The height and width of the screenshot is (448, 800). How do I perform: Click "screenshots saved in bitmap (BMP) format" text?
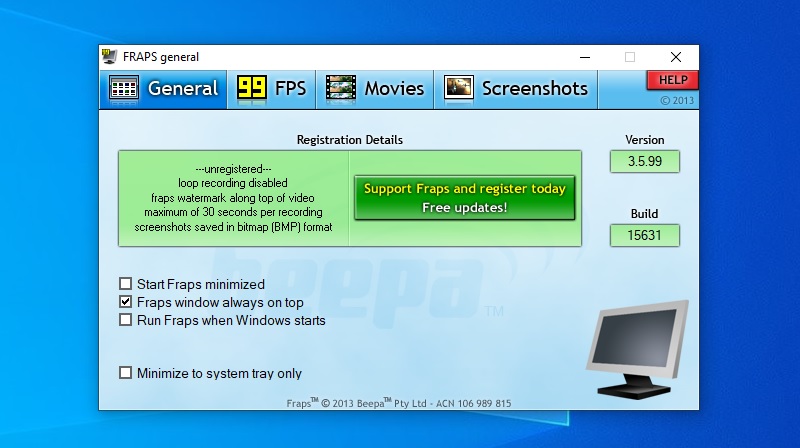coord(233,227)
